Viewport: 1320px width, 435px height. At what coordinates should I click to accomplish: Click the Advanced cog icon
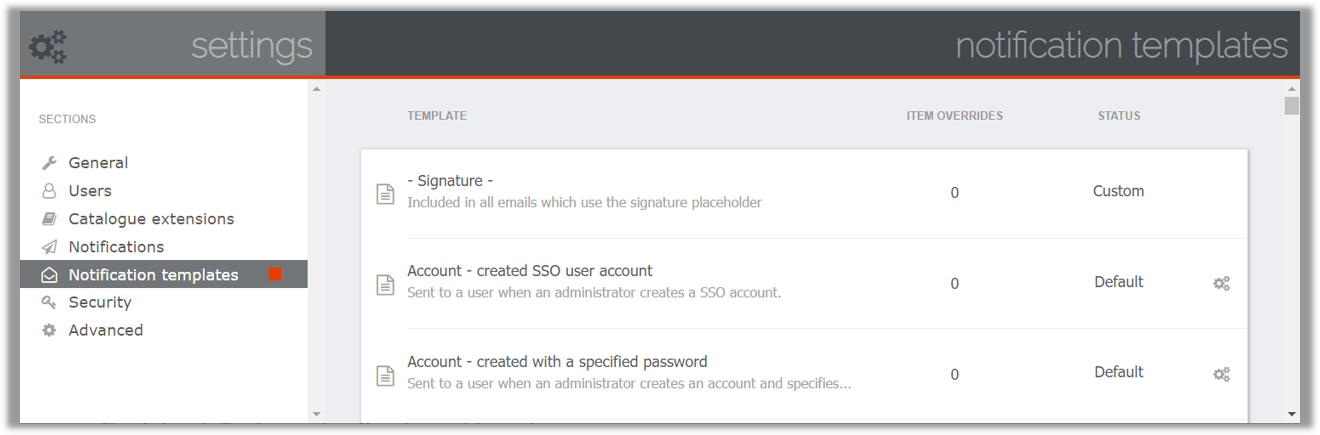49,330
